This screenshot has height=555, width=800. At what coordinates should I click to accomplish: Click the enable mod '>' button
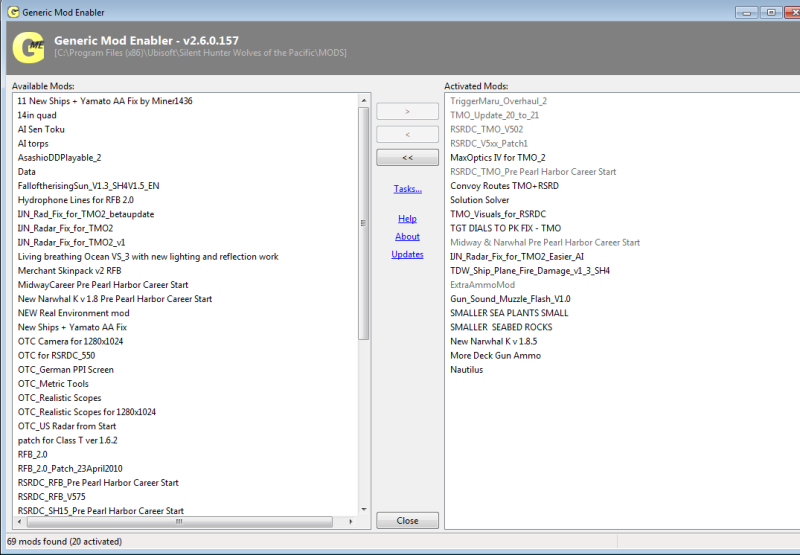407,111
